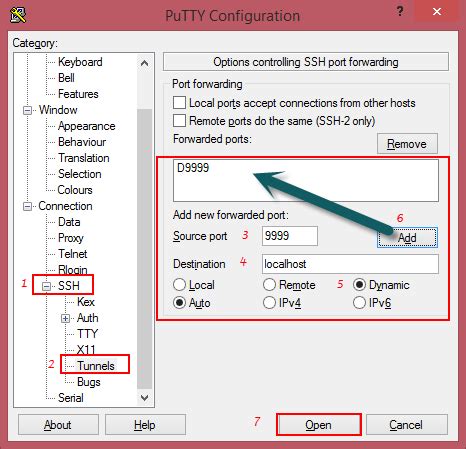Click Open to start the session
Image resolution: width=466 pixels, height=449 pixels.
click(318, 425)
